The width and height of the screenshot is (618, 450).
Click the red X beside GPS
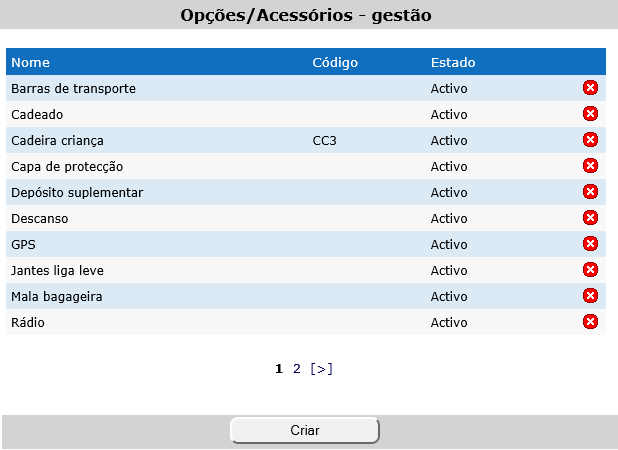coord(590,244)
